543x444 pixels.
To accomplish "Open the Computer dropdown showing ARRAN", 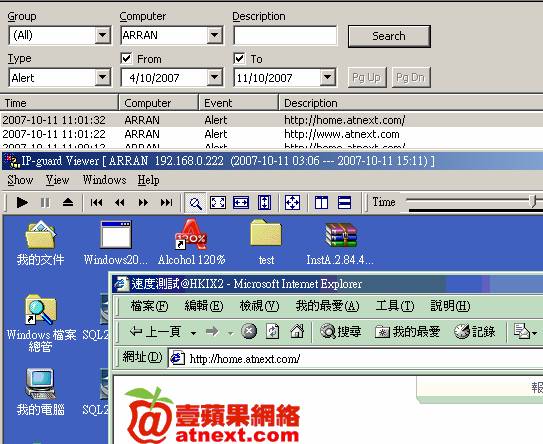I will coord(215,35).
